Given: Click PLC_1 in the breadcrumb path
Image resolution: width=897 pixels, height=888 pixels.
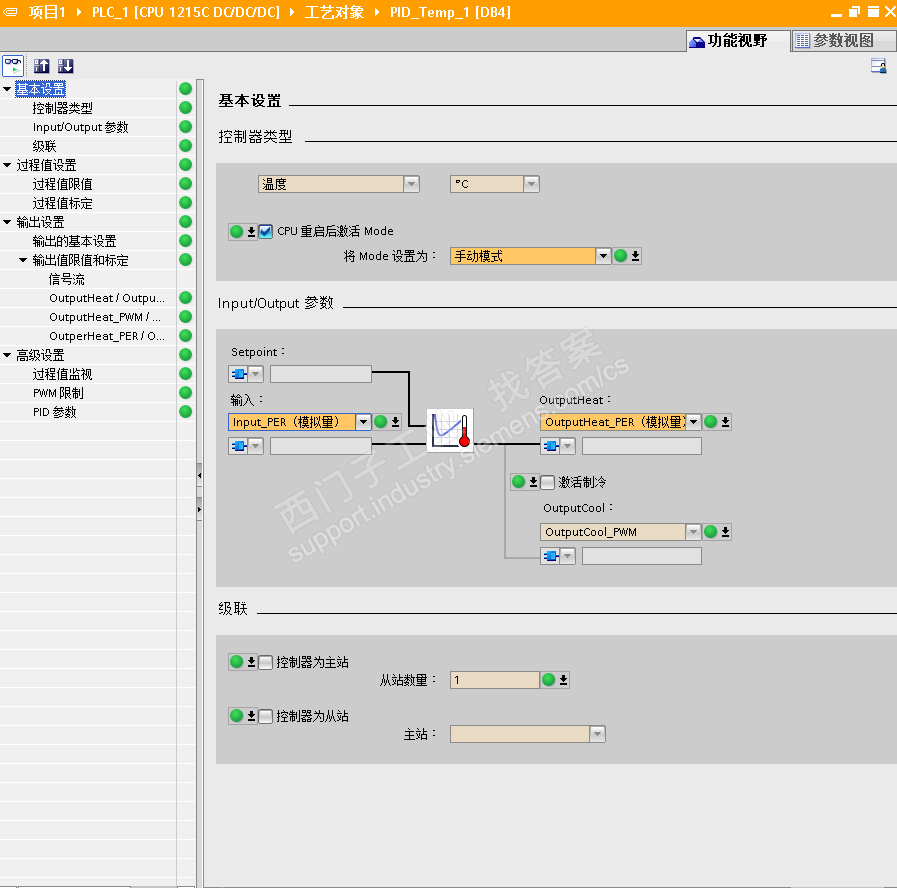Looking at the screenshot, I should pyautogui.click(x=186, y=12).
